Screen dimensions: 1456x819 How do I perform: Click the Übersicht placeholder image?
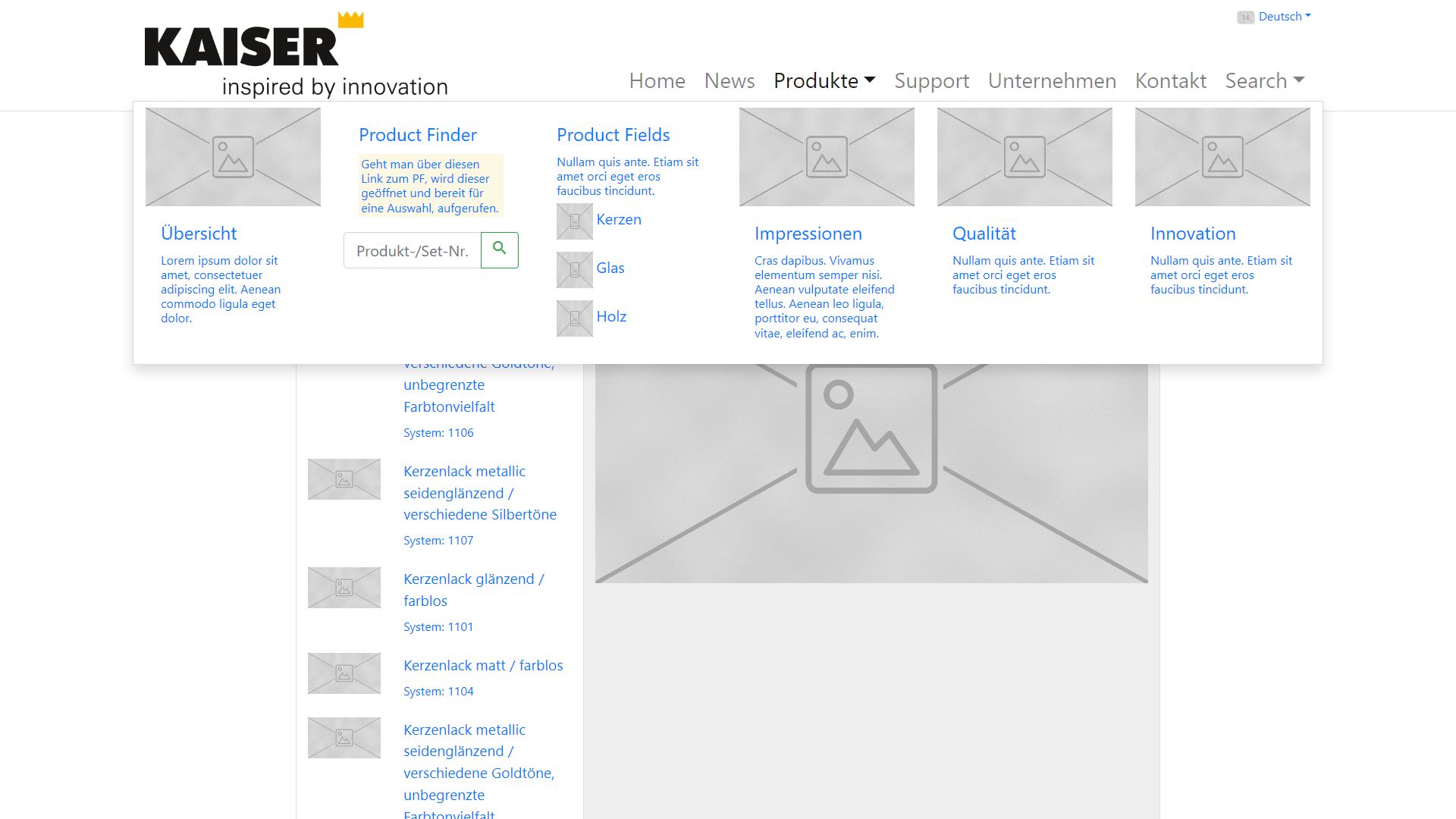click(x=233, y=157)
